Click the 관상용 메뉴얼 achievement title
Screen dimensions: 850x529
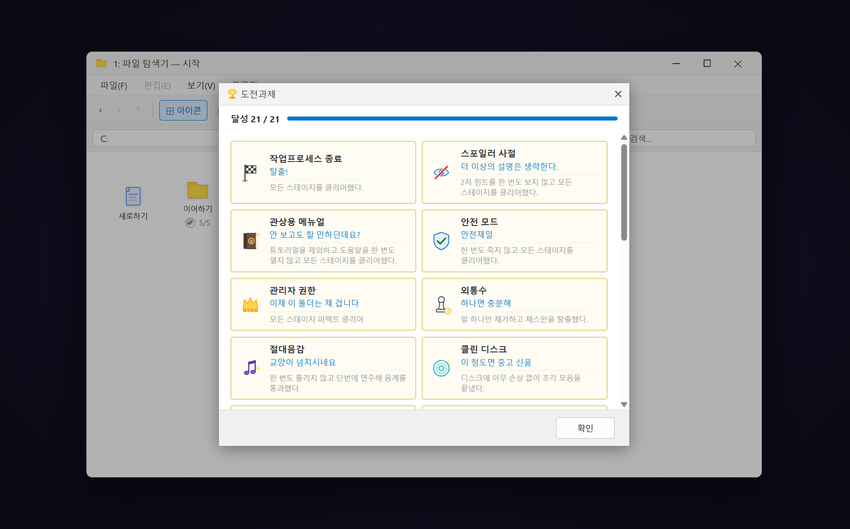297,222
